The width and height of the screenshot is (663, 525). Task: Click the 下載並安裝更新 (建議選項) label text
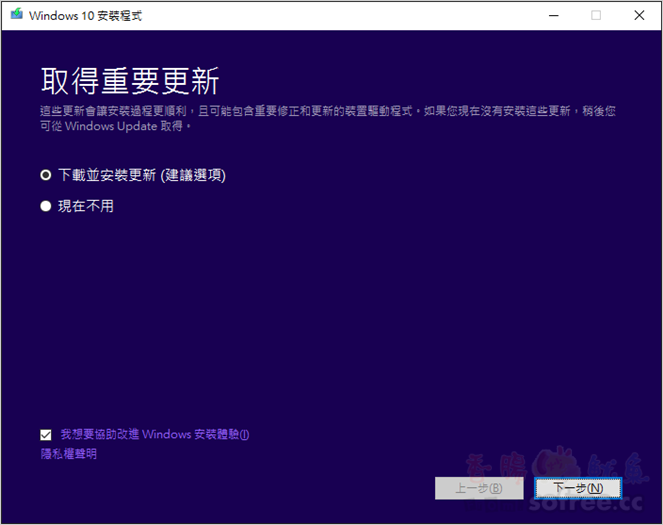pyautogui.click(x=141, y=175)
